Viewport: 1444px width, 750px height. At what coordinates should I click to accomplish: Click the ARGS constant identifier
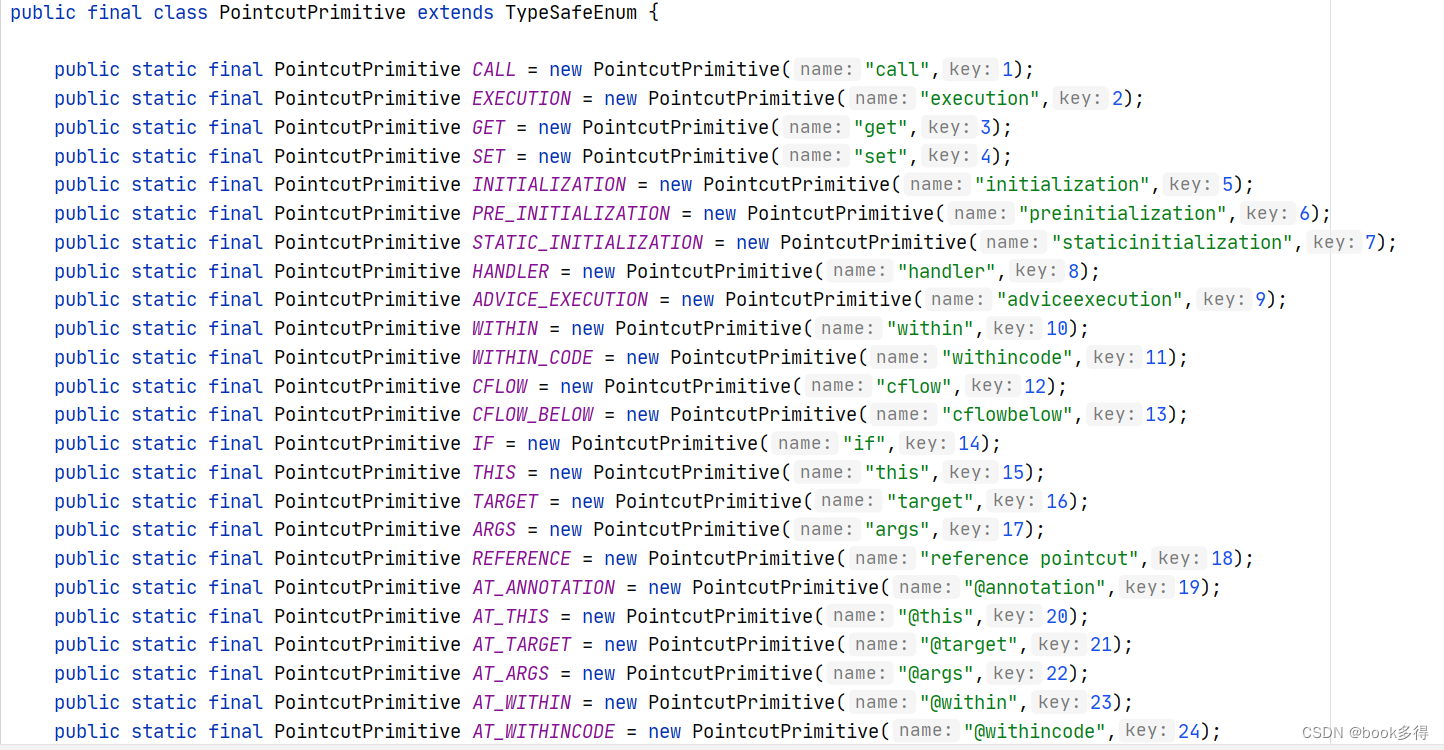point(494,530)
